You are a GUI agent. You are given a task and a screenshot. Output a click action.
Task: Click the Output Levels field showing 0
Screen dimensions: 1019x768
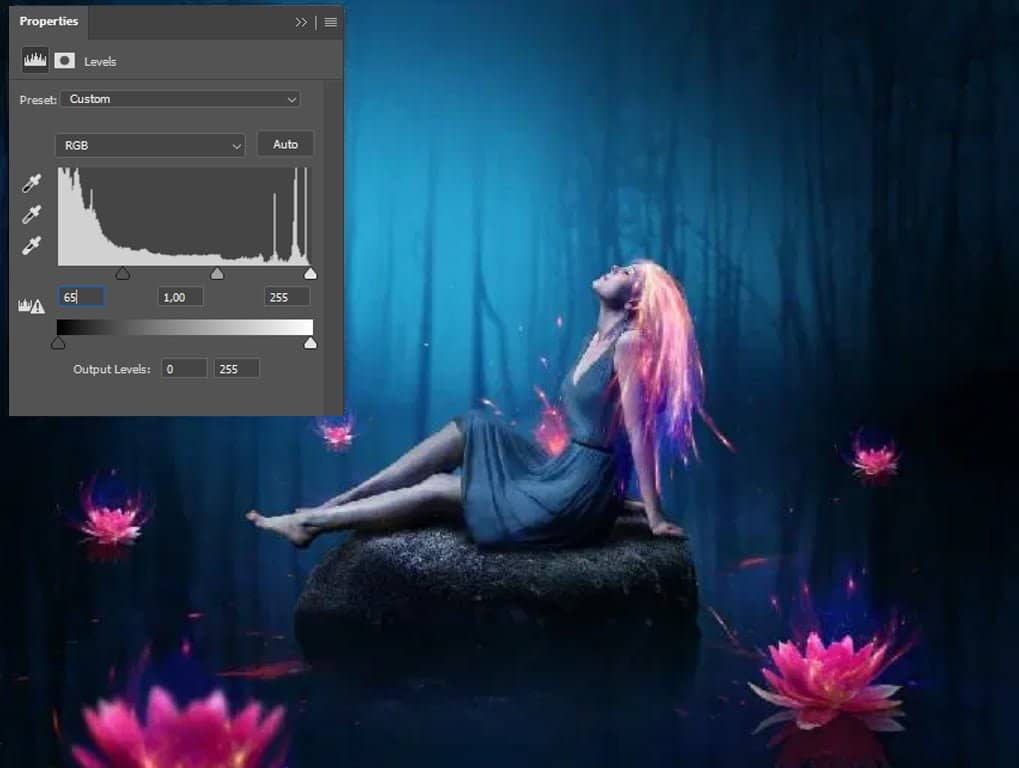tap(184, 369)
